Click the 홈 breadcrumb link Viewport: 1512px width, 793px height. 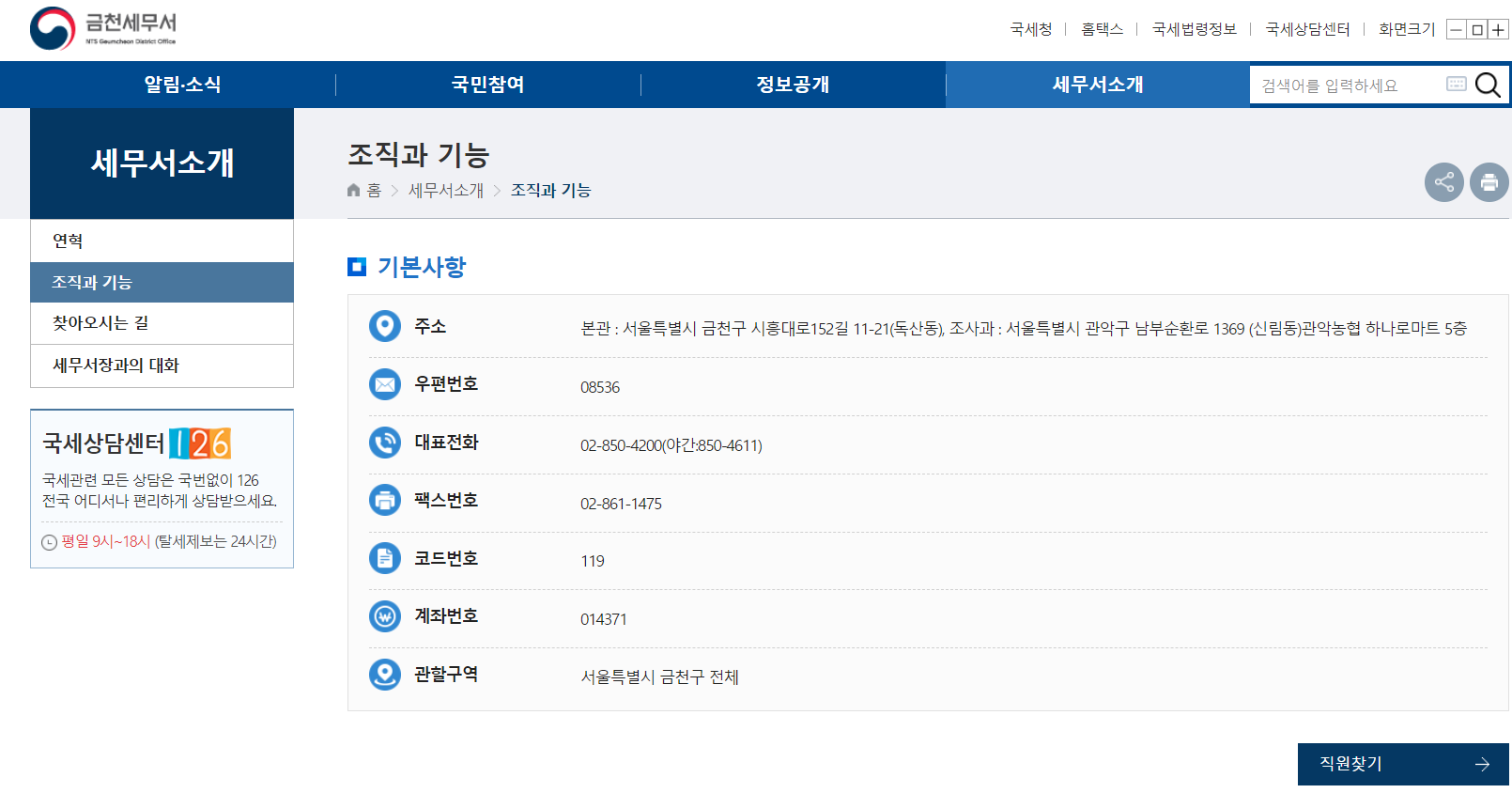point(374,191)
